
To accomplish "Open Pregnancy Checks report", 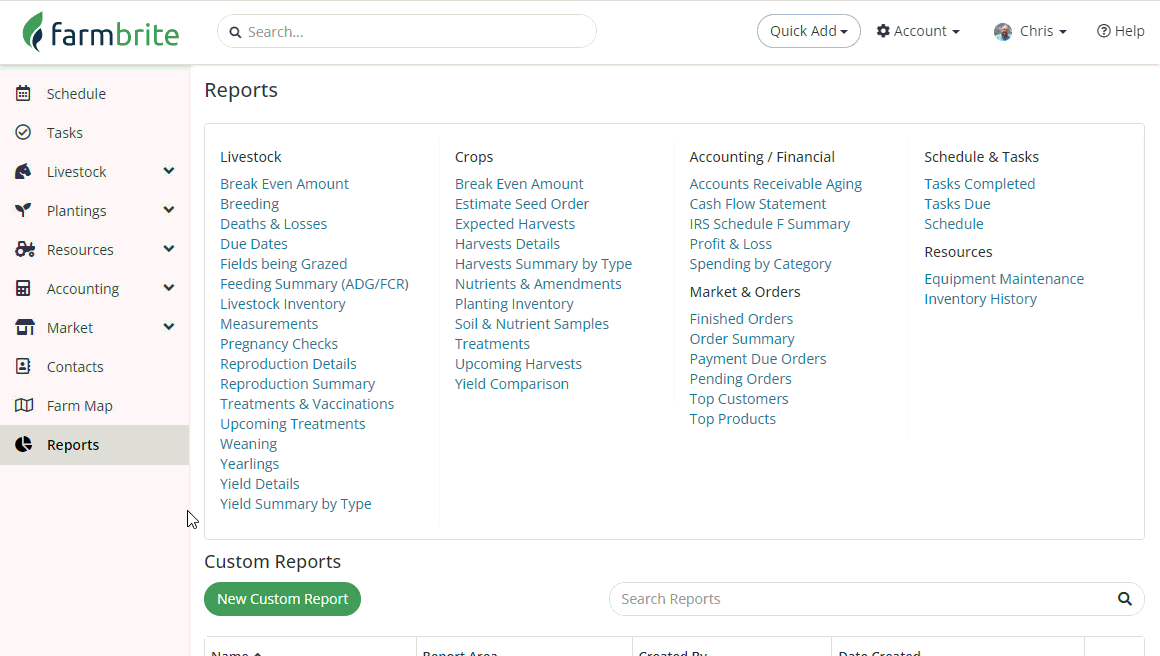I will coord(279,344).
